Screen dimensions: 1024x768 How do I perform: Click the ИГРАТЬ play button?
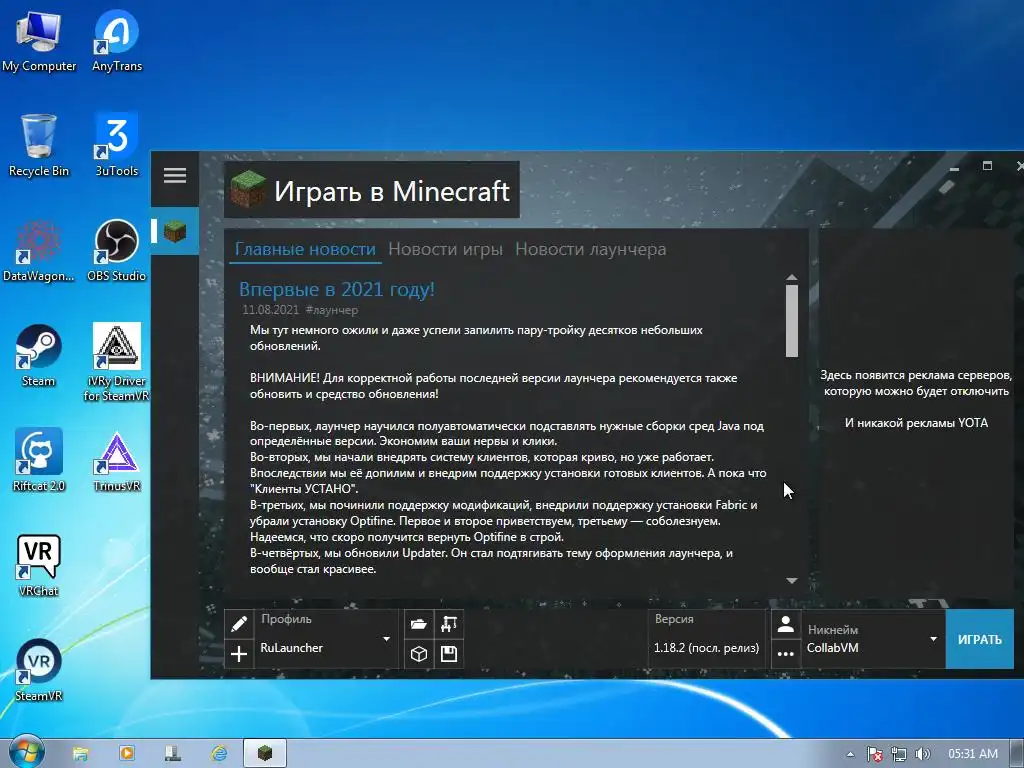[980, 639]
